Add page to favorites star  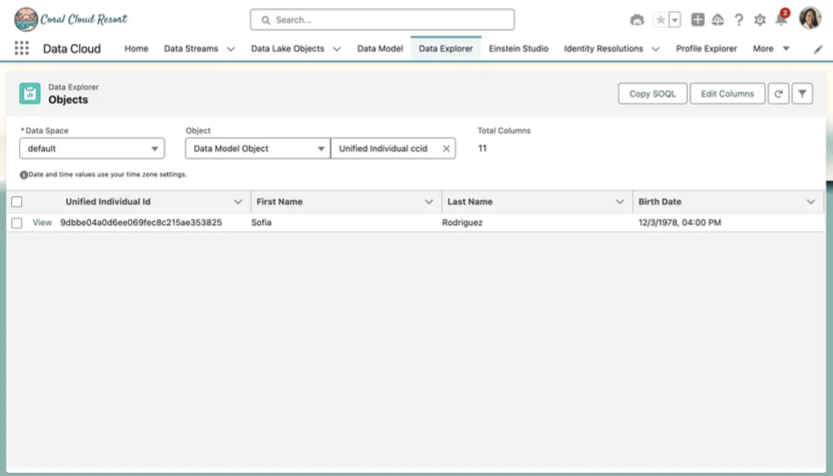[x=660, y=20]
